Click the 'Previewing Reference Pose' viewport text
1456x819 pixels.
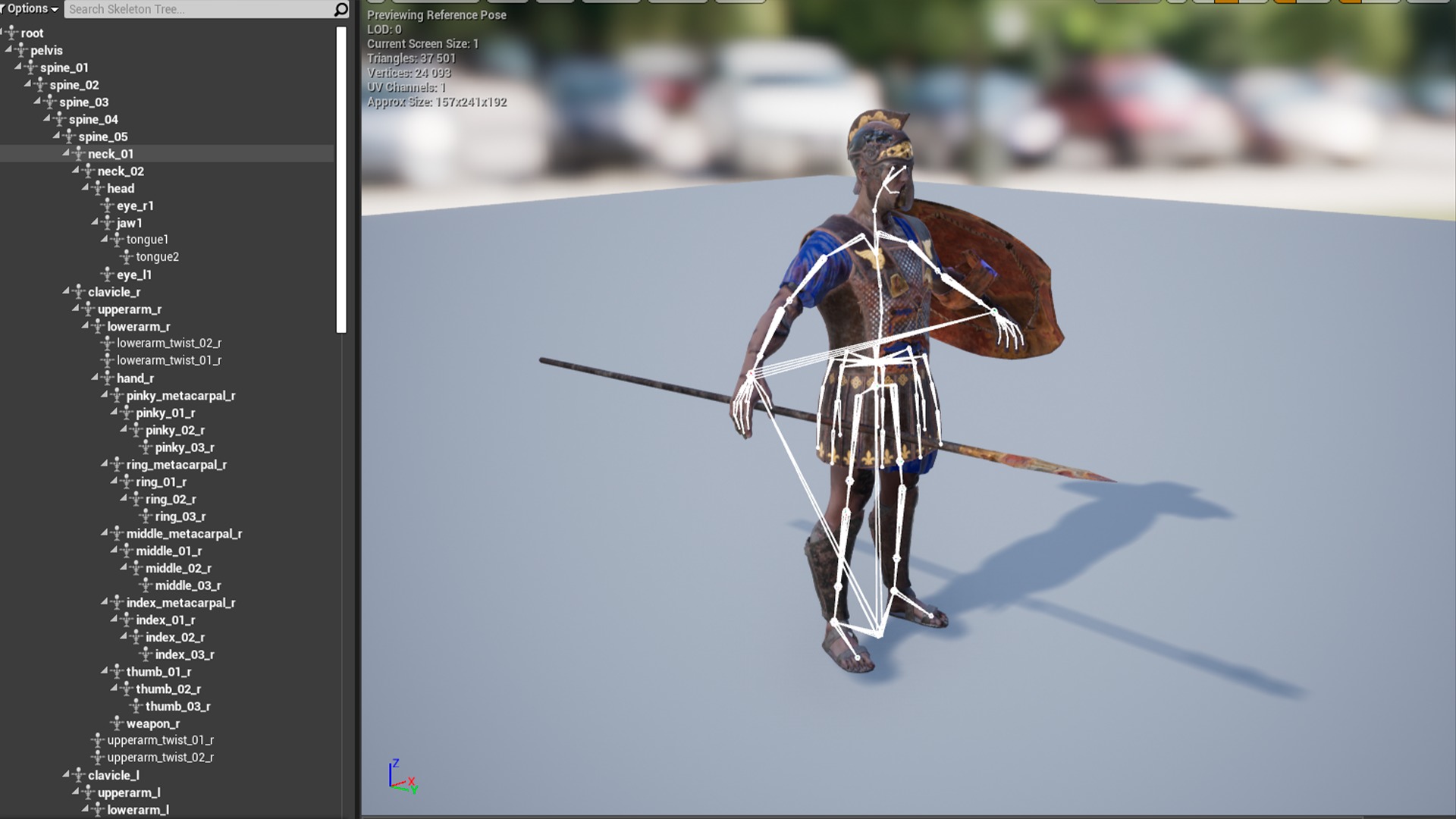point(437,15)
